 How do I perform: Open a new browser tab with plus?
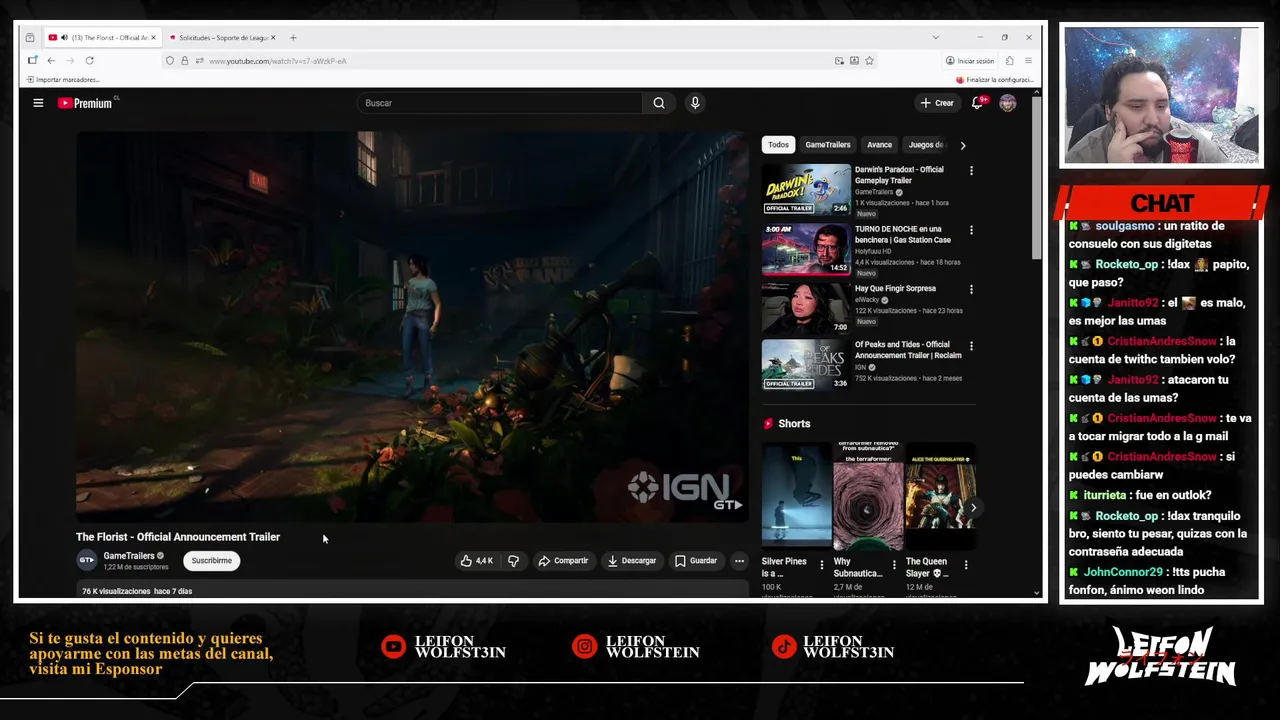coord(293,38)
